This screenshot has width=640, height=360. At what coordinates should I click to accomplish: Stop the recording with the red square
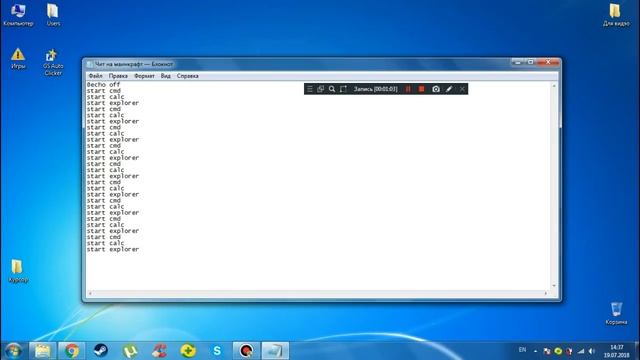pyautogui.click(x=422, y=89)
